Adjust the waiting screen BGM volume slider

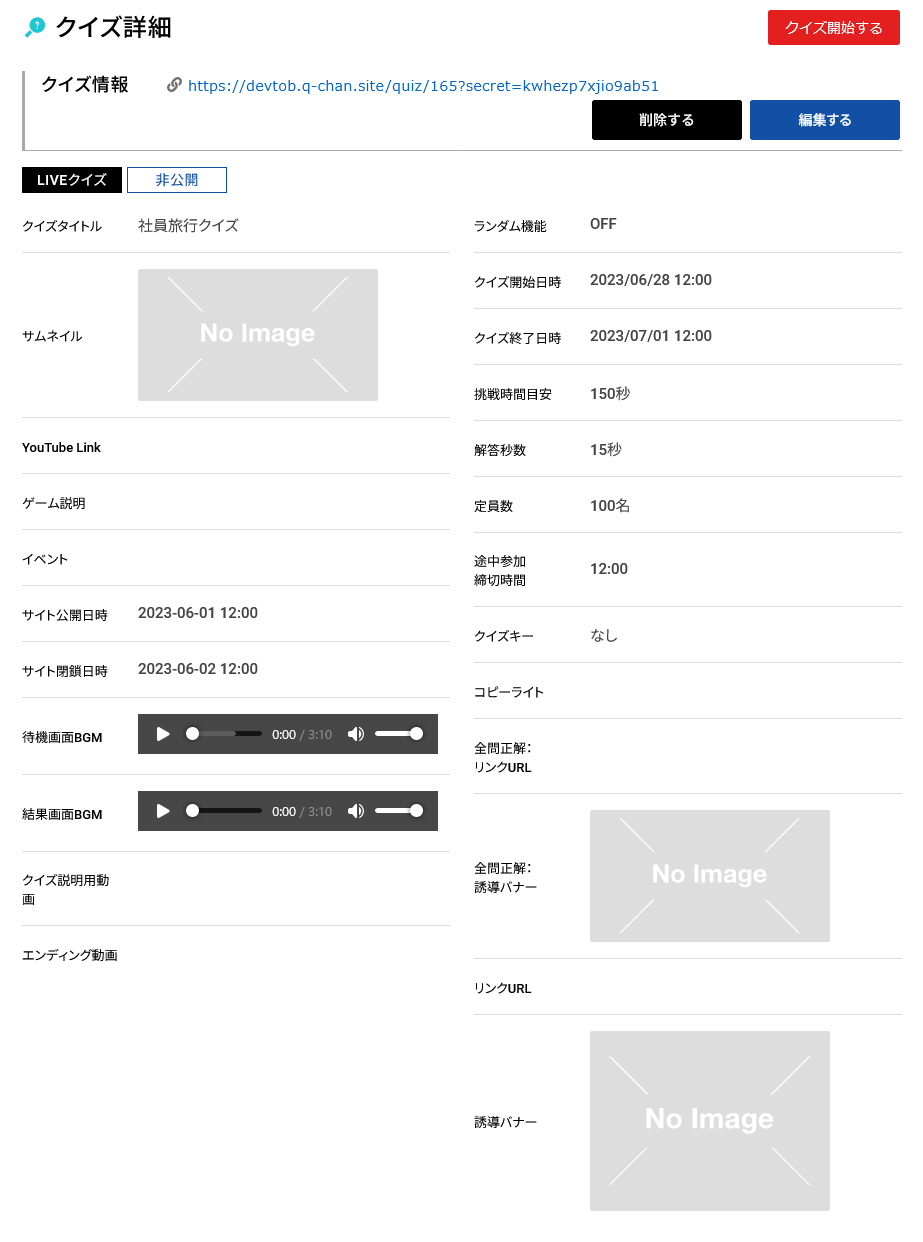[x=398, y=734]
